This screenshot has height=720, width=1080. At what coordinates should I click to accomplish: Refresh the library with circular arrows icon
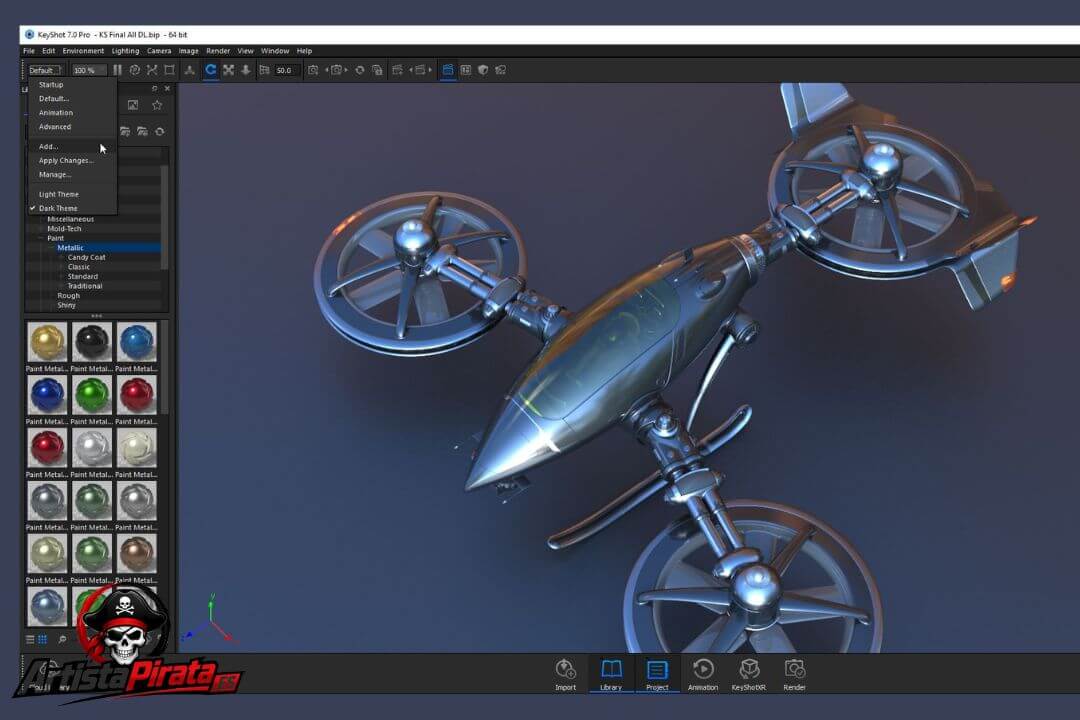point(160,132)
